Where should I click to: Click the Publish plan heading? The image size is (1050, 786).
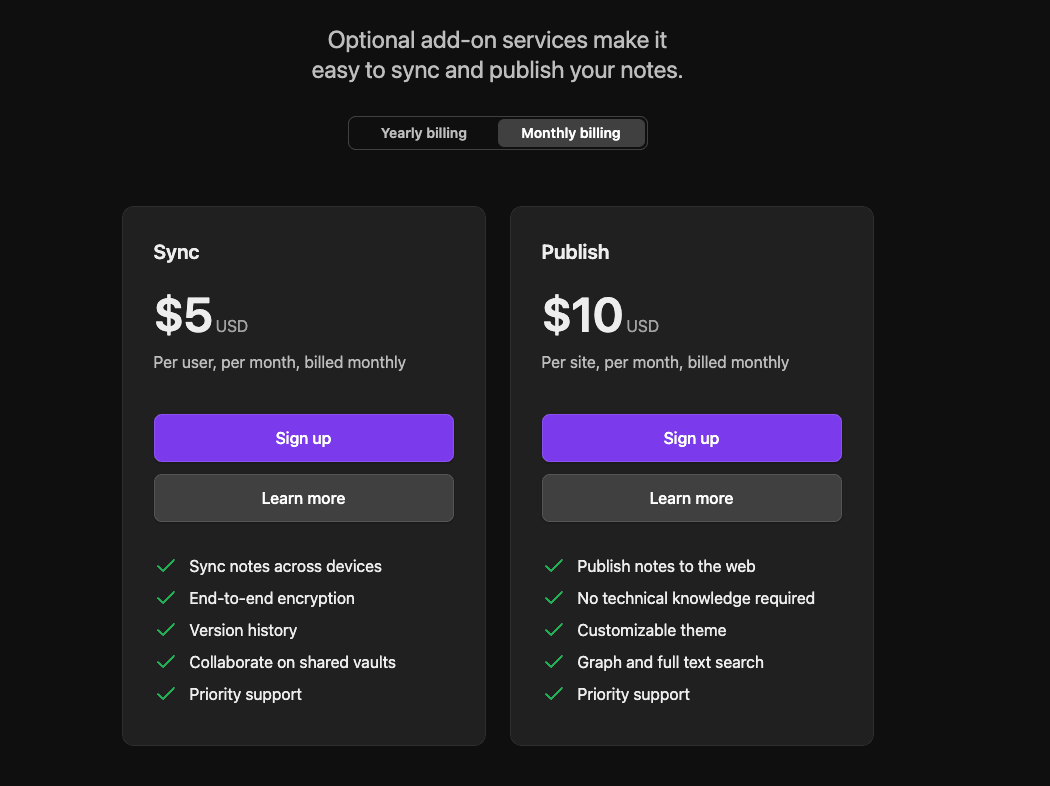pyautogui.click(x=575, y=252)
